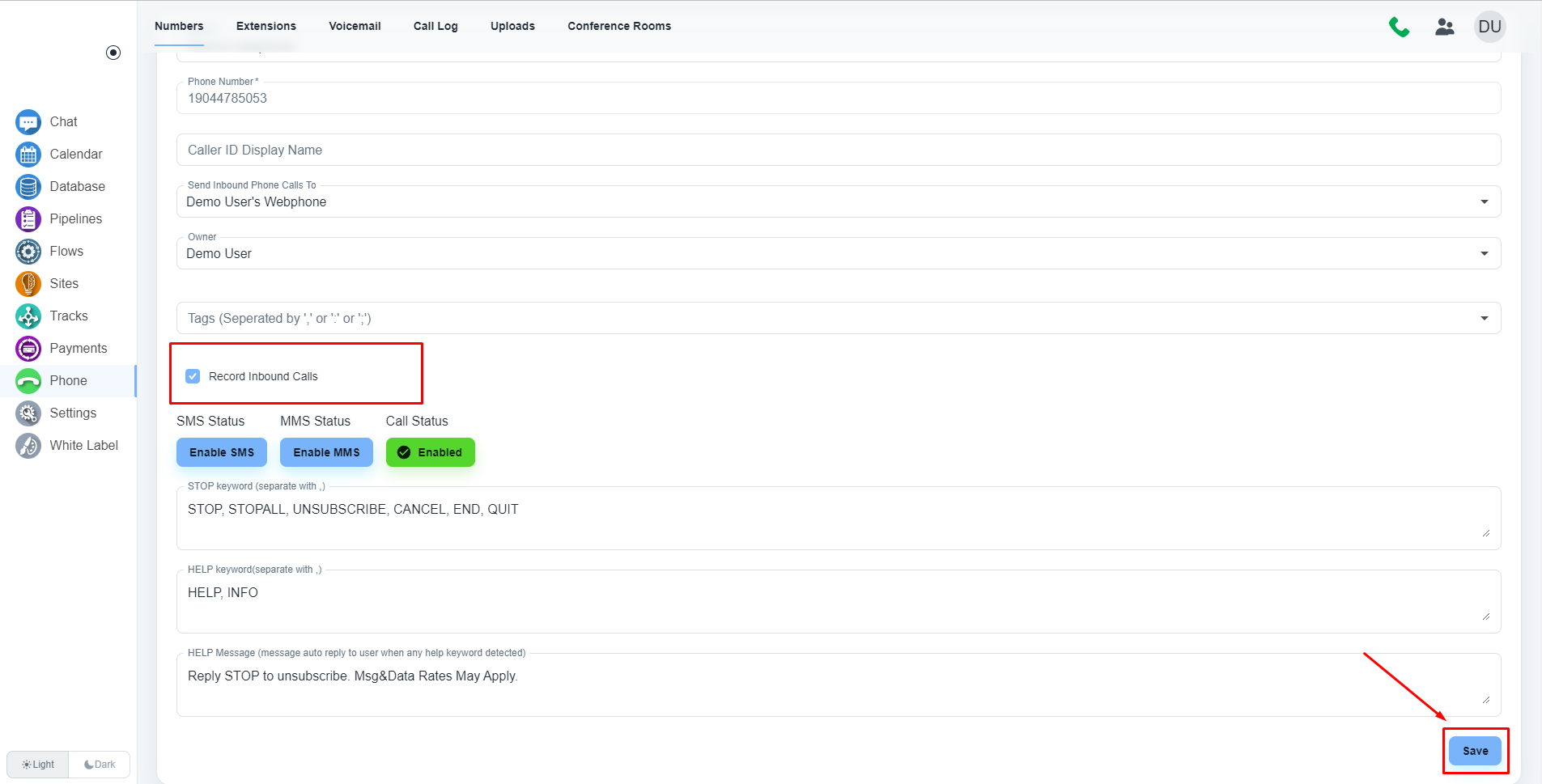Click the green phone dialer icon
Viewport: 1542px width, 784px height.
point(1399,27)
